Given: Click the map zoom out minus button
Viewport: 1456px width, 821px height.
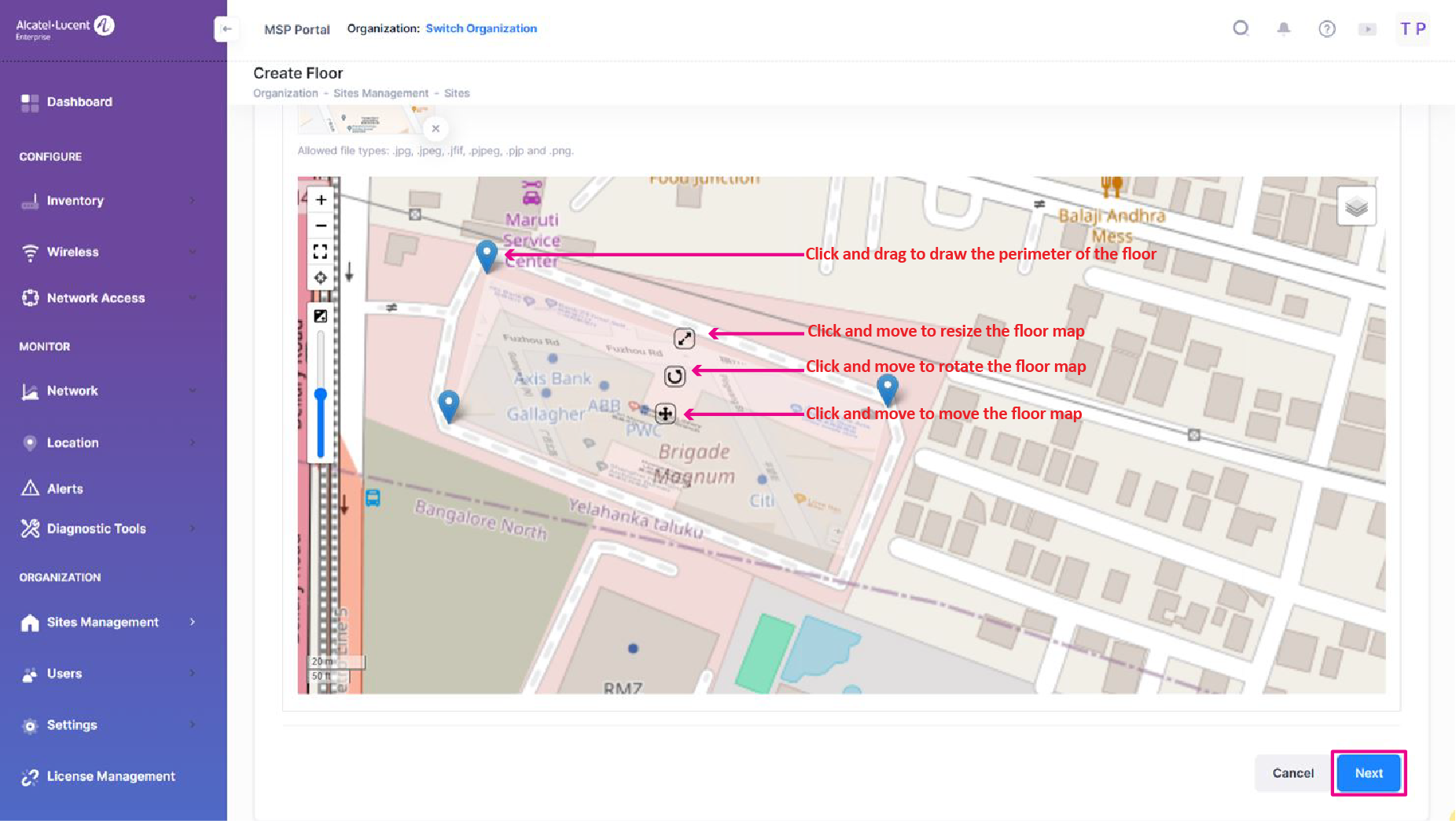Looking at the screenshot, I should (321, 226).
